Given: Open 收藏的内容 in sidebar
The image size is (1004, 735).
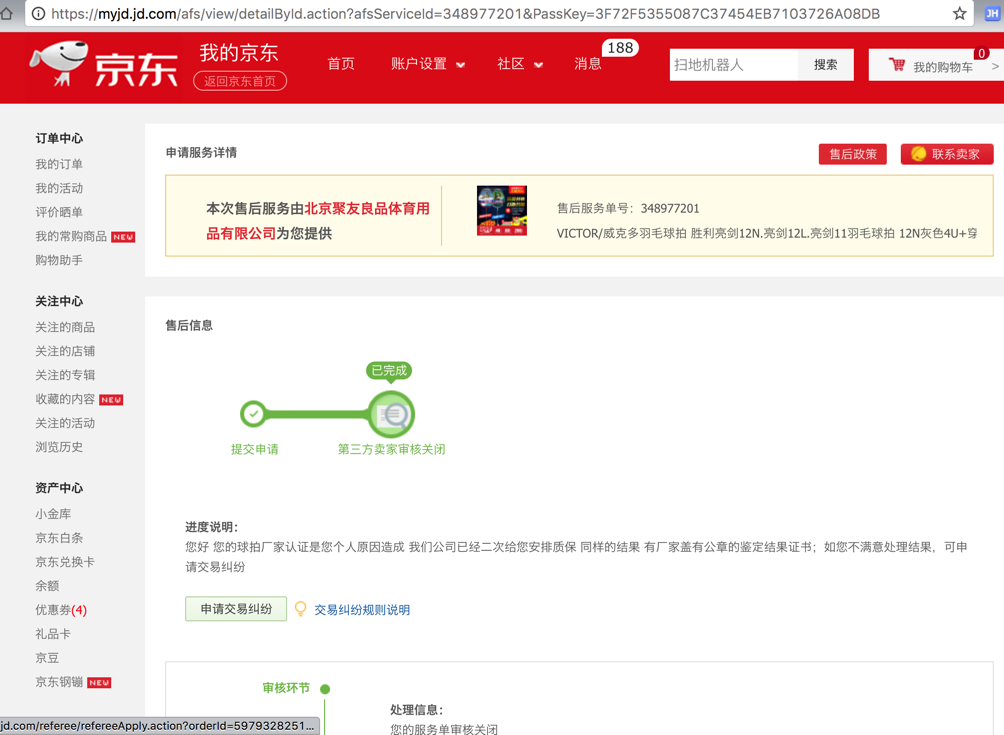Looking at the screenshot, I should coord(65,399).
